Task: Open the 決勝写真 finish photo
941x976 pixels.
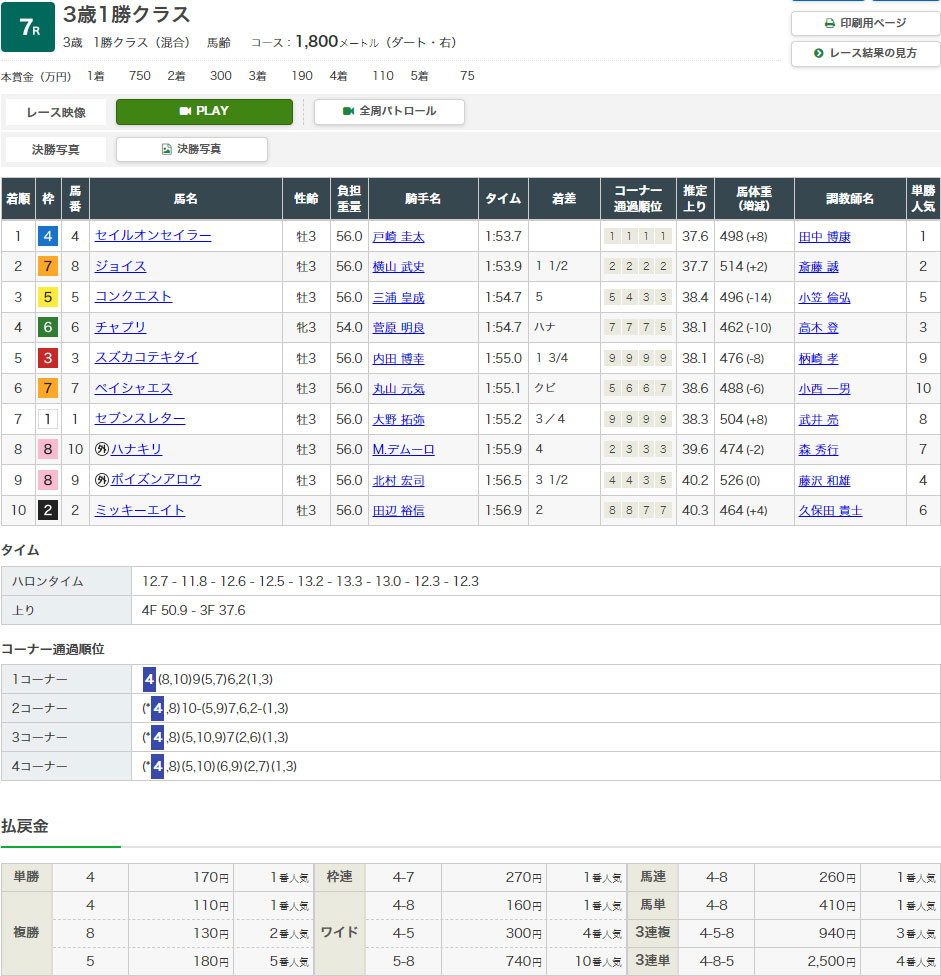Action: (191, 149)
